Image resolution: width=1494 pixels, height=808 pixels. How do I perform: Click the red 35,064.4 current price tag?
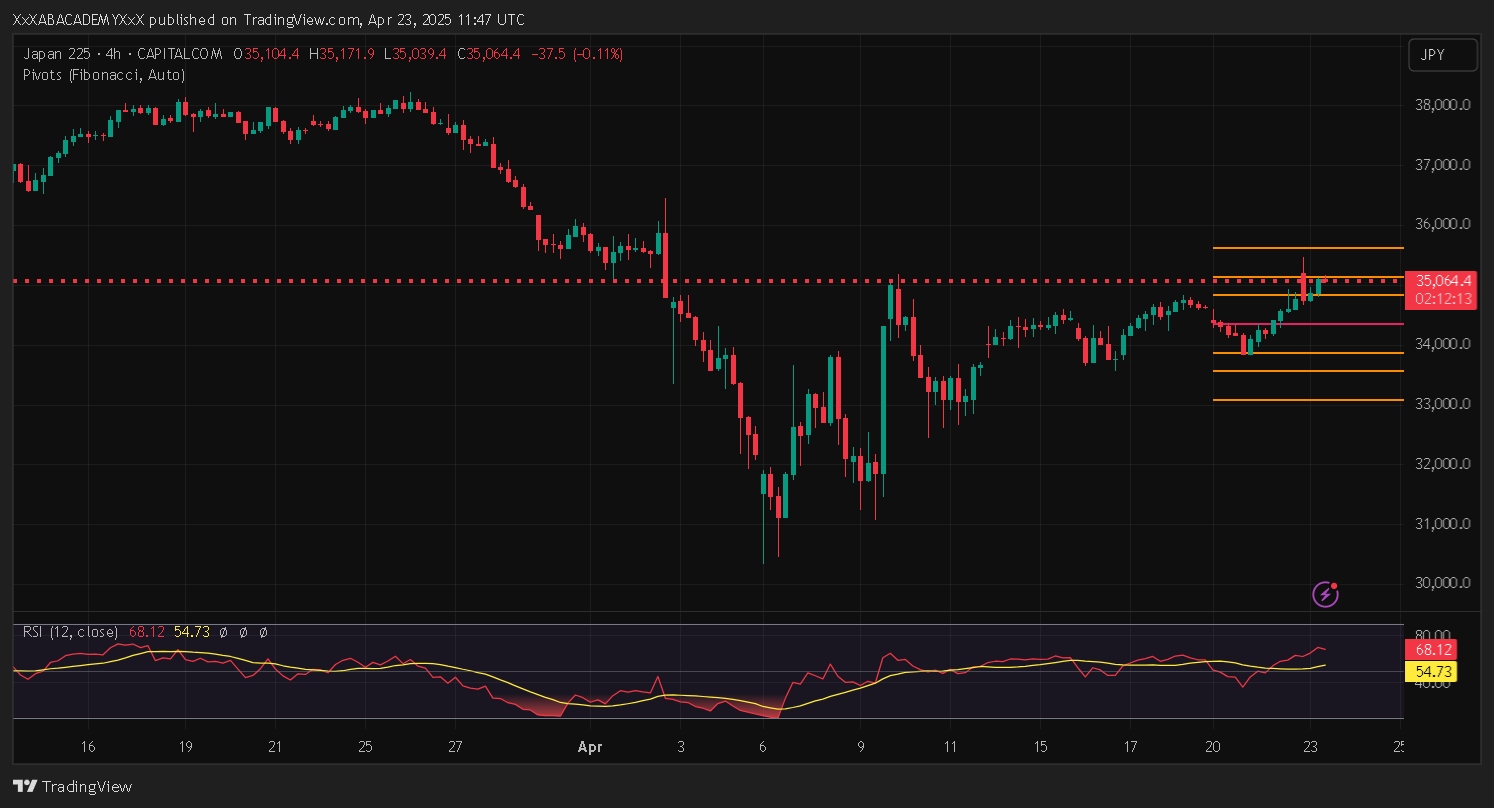pos(1441,280)
